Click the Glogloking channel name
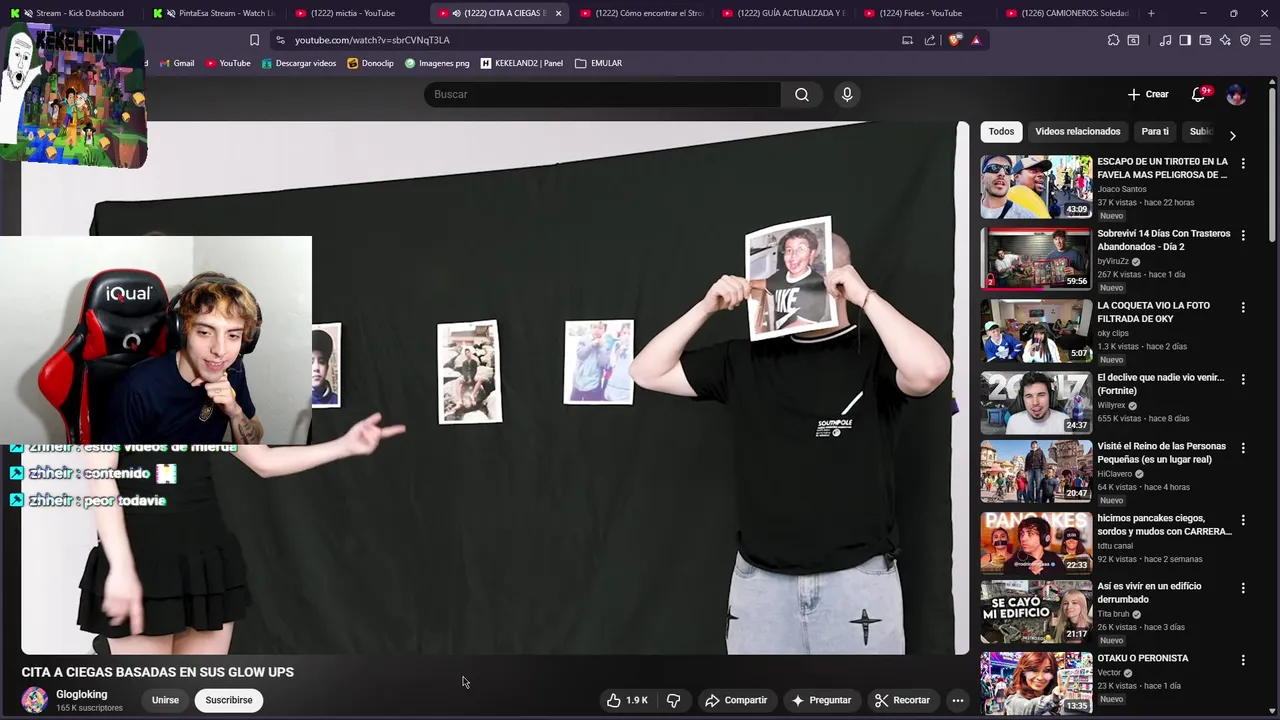The height and width of the screenshot is (720, 1280). [81, 694]
